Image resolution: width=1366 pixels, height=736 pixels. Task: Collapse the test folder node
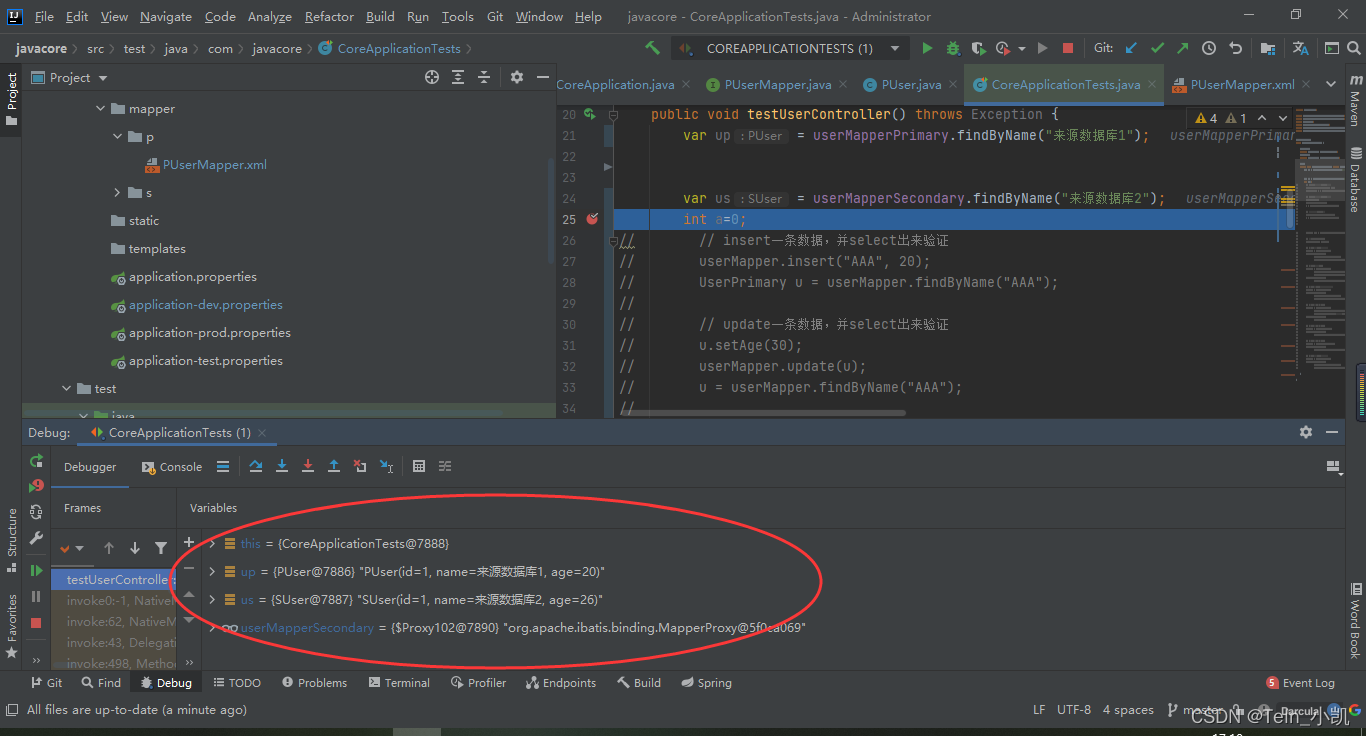(67, 389)
